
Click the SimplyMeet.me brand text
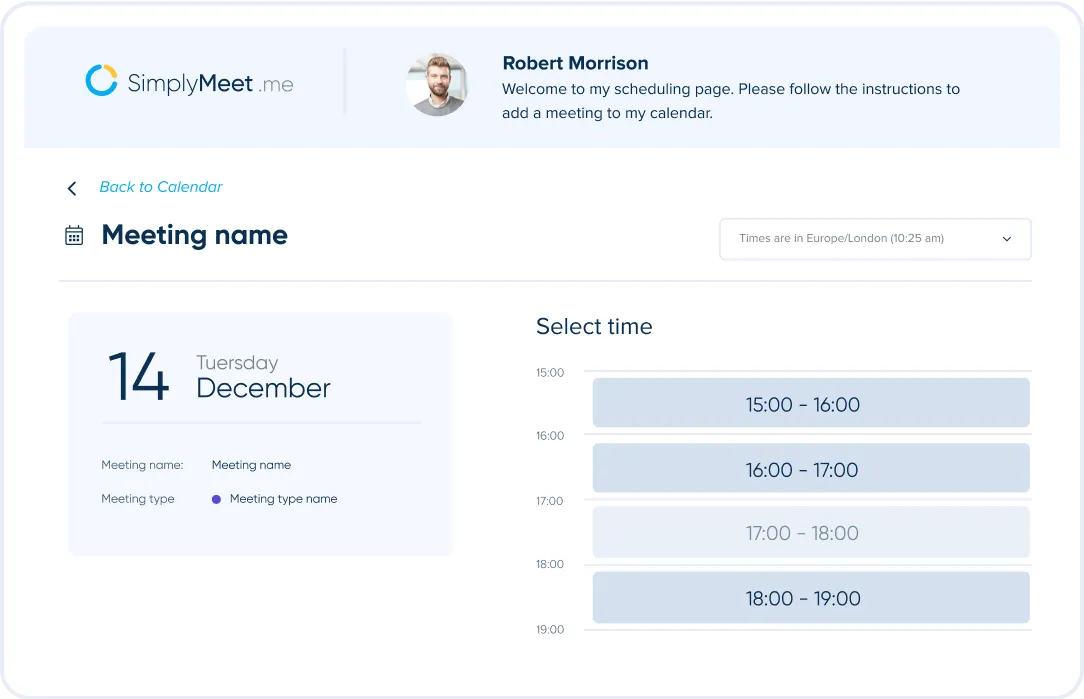pyautogui.click(x=210, y=84)
